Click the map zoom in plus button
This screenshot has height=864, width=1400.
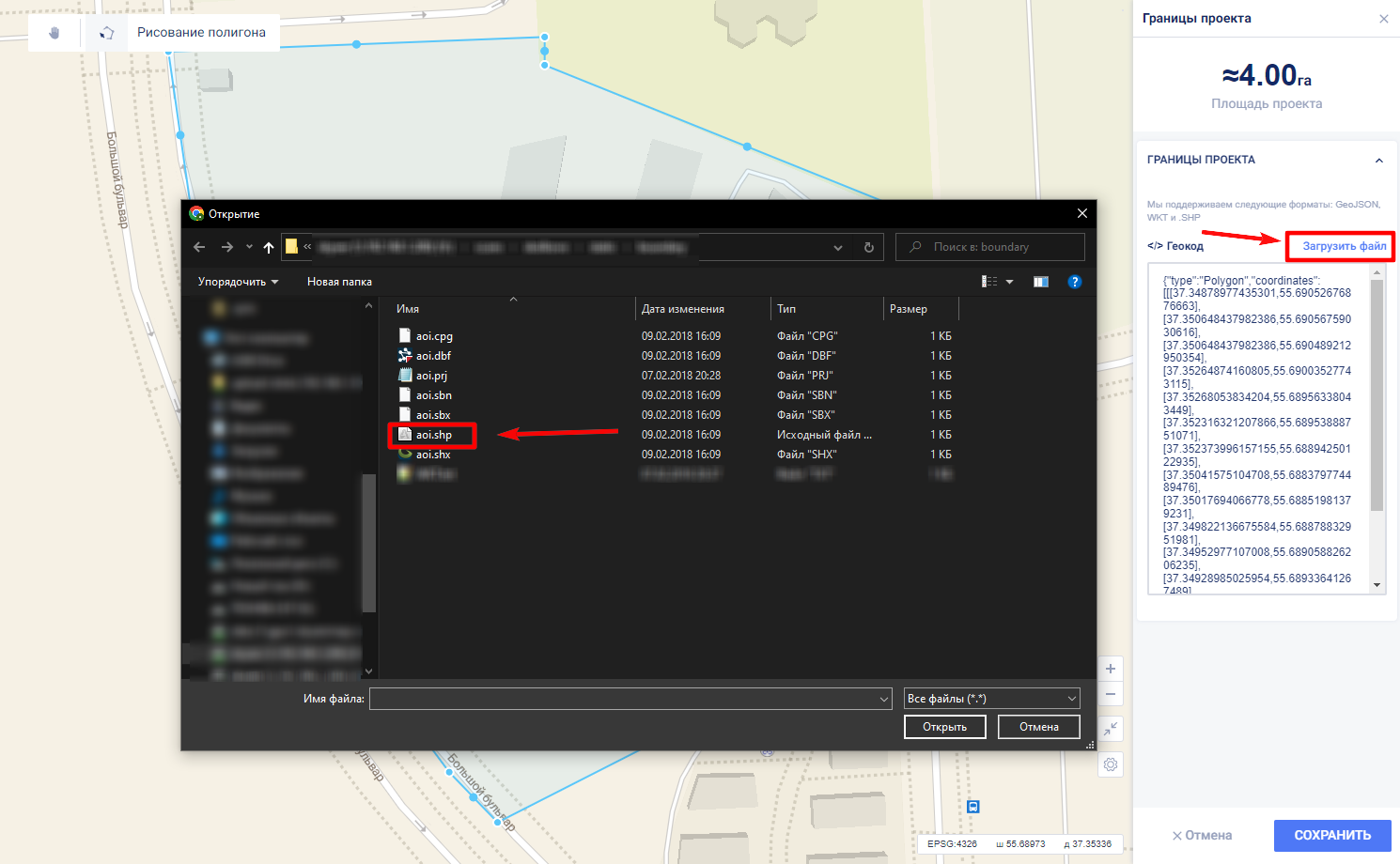(x=1111, y=669)
